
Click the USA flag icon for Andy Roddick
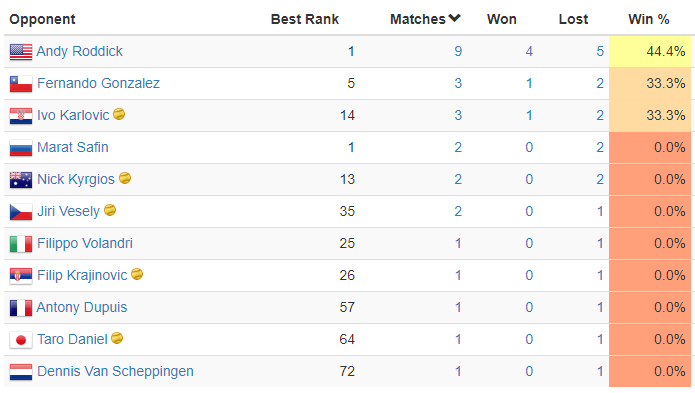(x=21, y=52)
